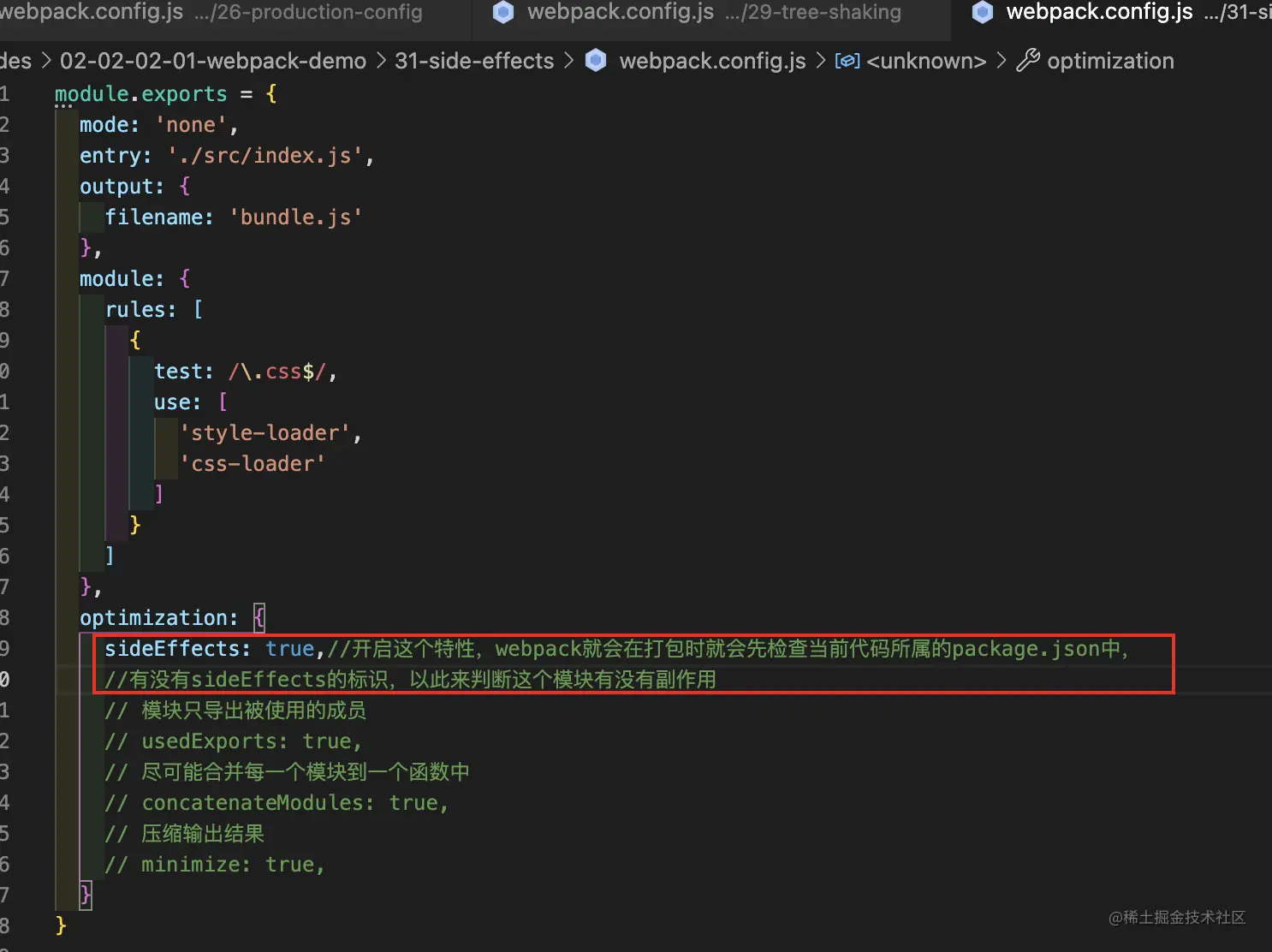1272x952 pixels.
Task: Click webpack.config.js breadcrumb file entry
Action: click(x=712, y=61)
